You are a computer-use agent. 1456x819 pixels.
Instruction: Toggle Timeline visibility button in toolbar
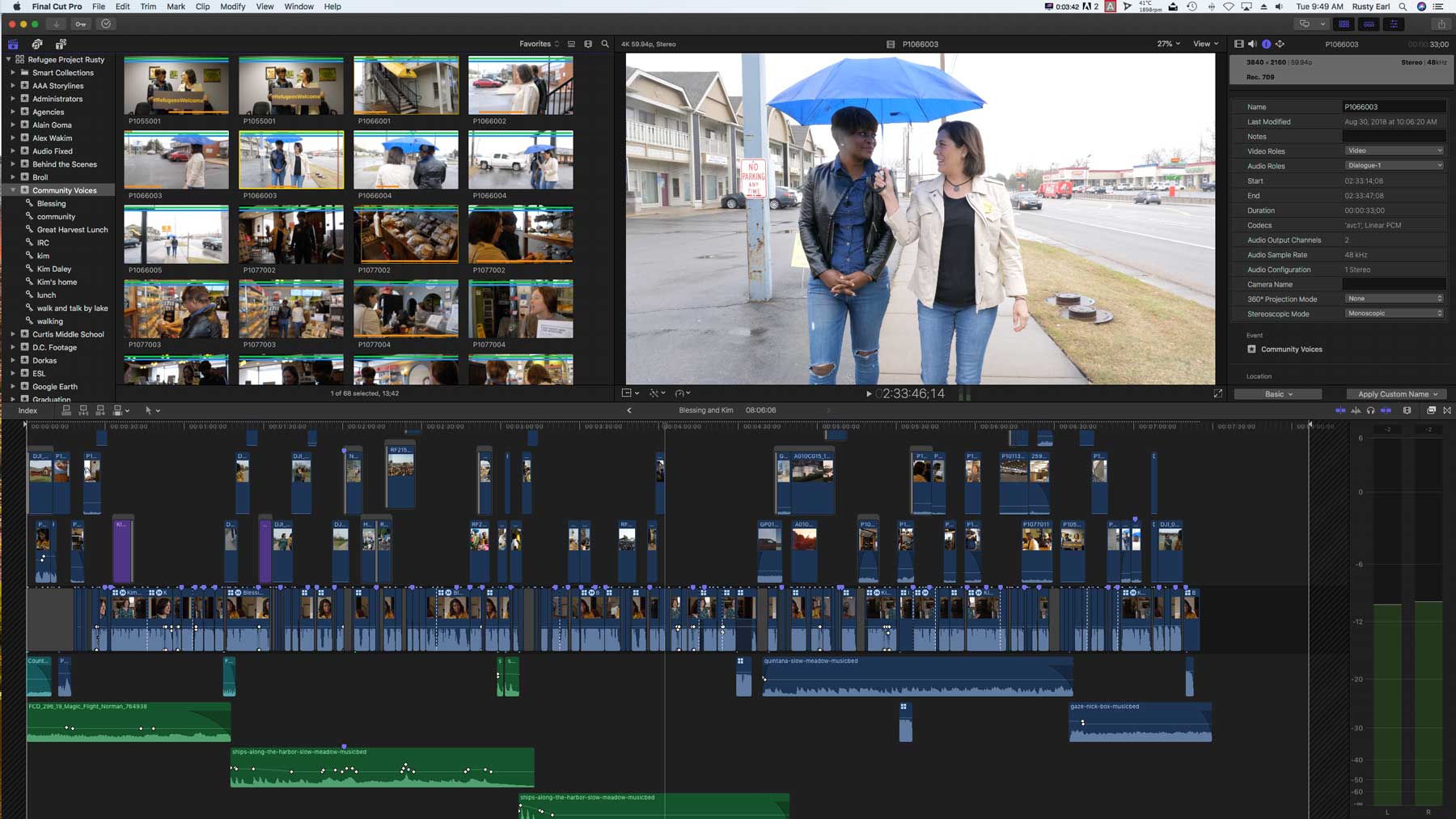pos(1369,24)
